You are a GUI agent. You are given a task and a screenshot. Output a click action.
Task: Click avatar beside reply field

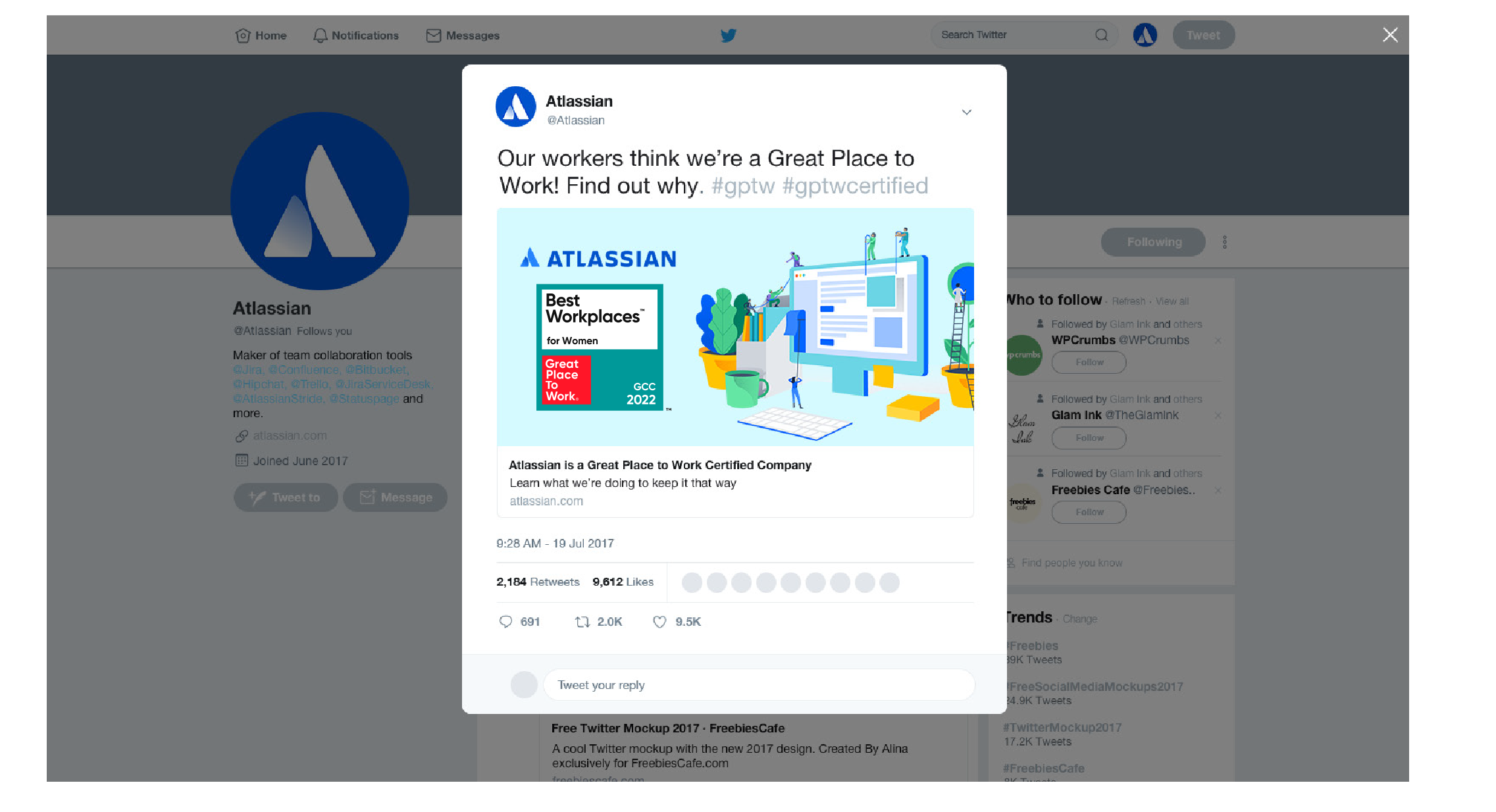(x=524, y=685)
